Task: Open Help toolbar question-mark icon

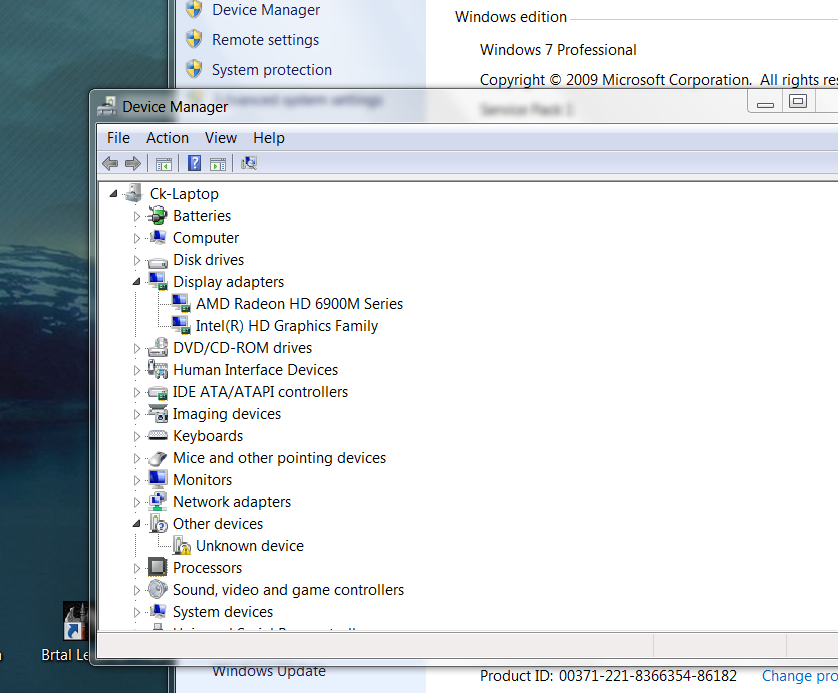Action: point(195,163)
